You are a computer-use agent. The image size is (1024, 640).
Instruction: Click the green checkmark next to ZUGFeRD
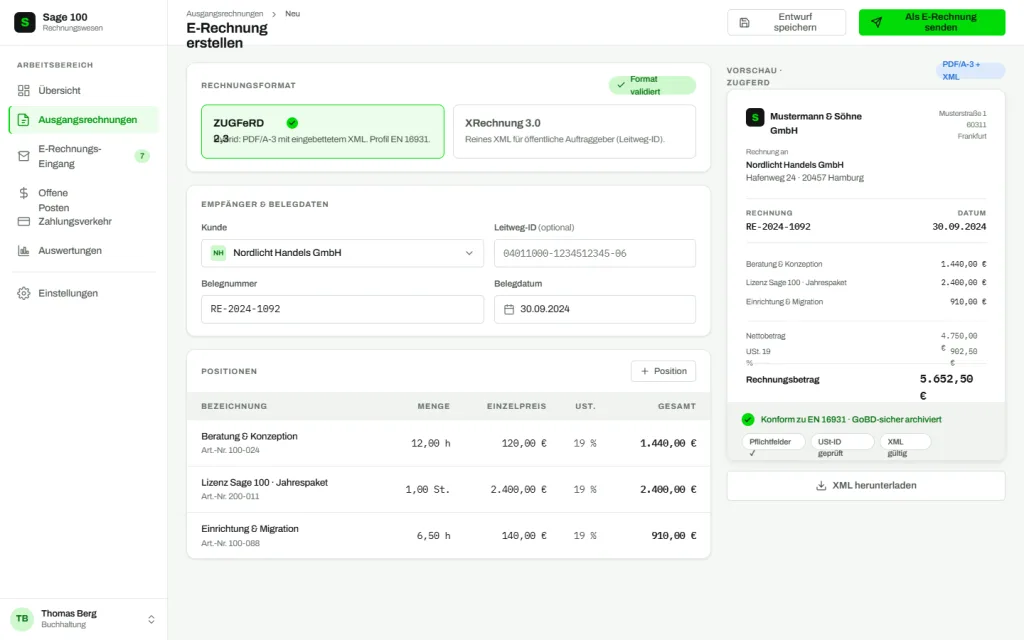coord(292,123)
